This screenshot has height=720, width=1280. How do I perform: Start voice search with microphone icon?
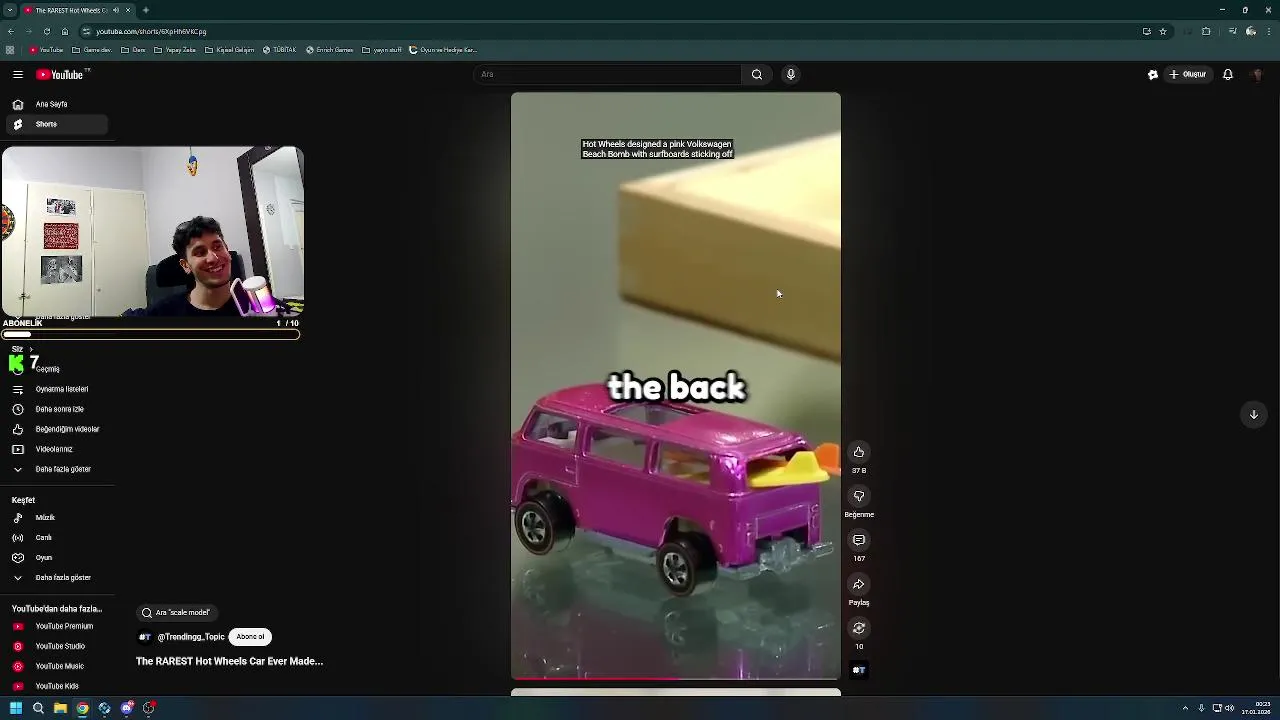[x=791, y=74]
